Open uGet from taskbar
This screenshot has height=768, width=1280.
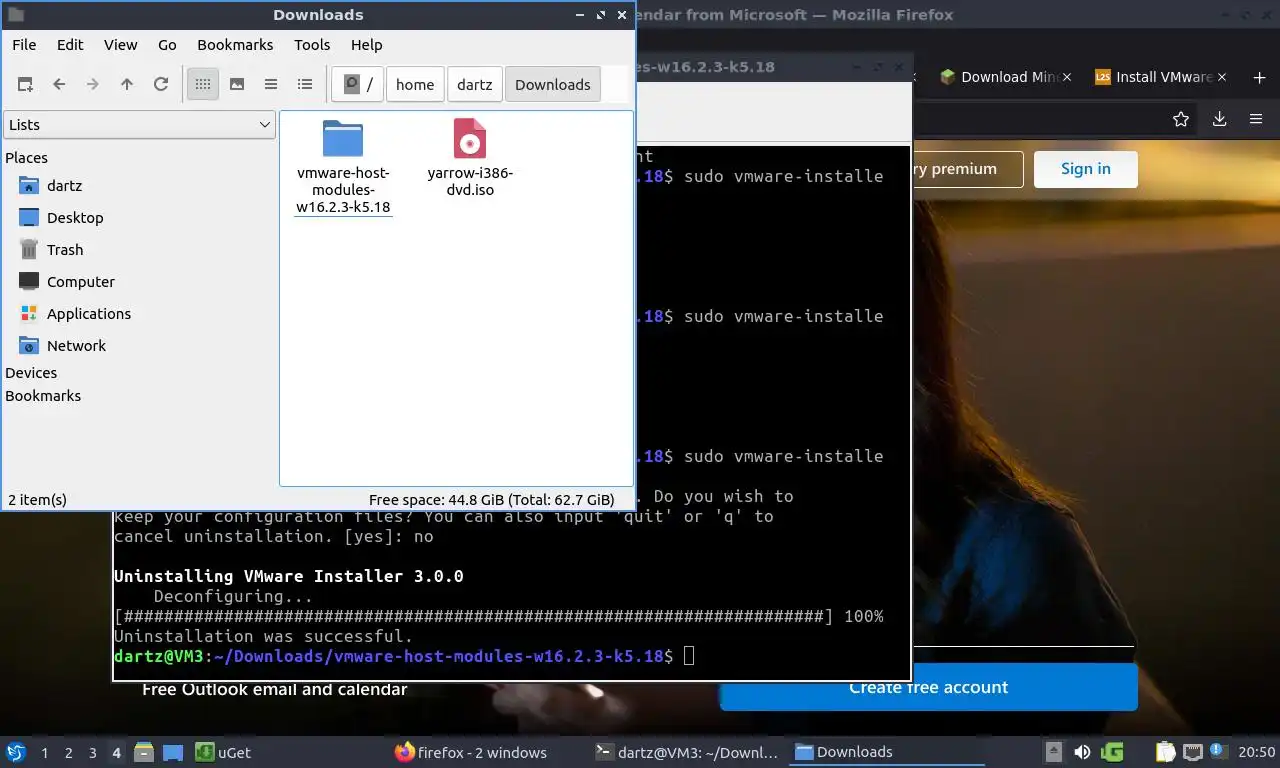pyautogui.click(x=223, y=752)
